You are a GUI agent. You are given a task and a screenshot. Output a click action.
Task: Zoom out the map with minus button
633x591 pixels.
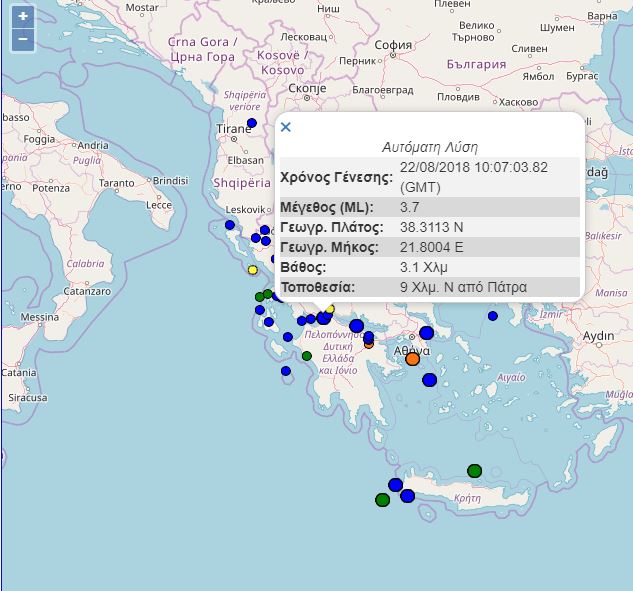[x=23, y=40]
